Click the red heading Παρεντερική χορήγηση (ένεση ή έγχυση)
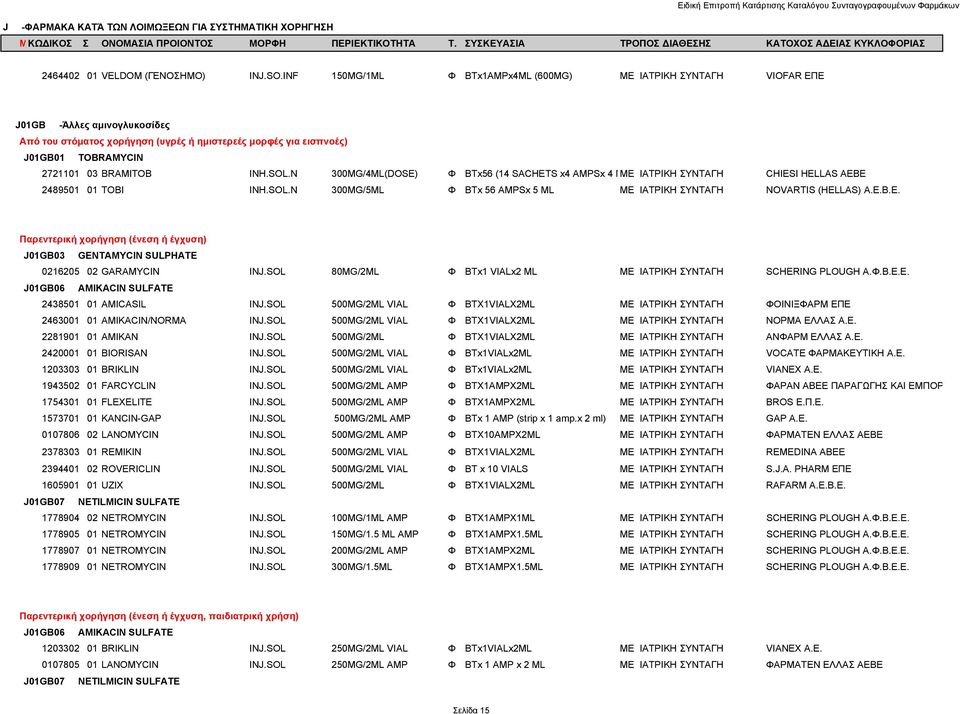960x714 pixels. (x=113, y=239)
